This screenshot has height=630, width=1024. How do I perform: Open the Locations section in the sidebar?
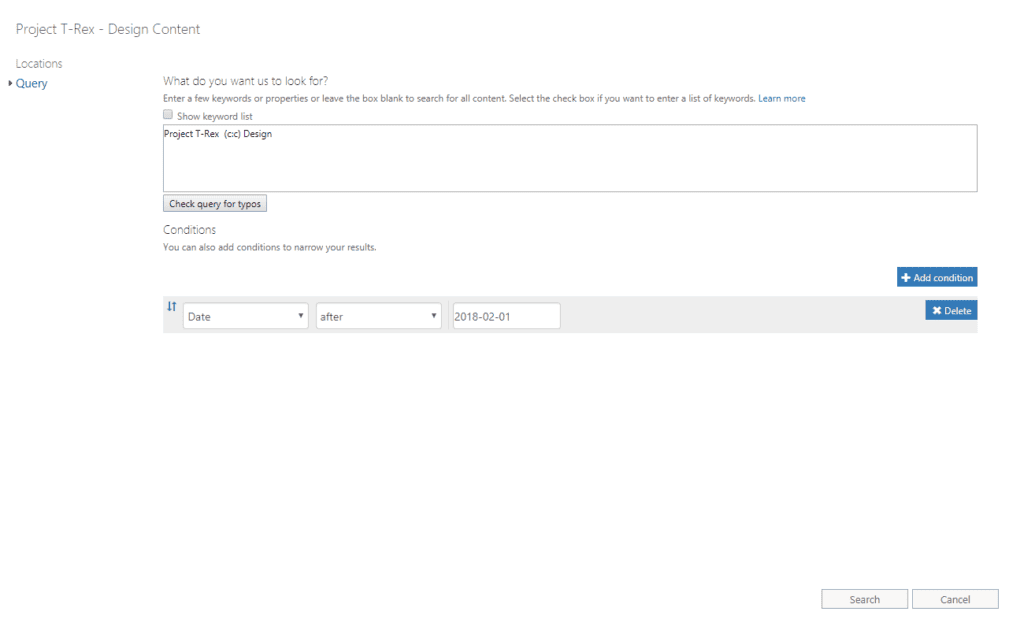[x=39, y=64]
